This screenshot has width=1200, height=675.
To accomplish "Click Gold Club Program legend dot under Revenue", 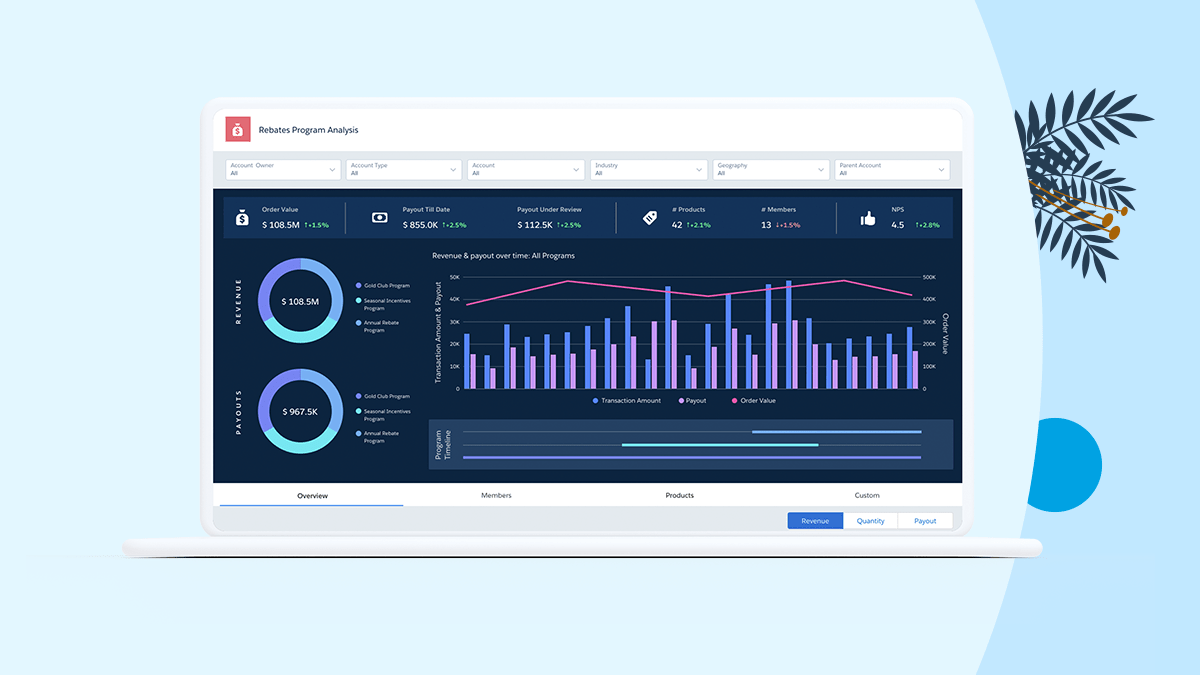I will point(358,285).
